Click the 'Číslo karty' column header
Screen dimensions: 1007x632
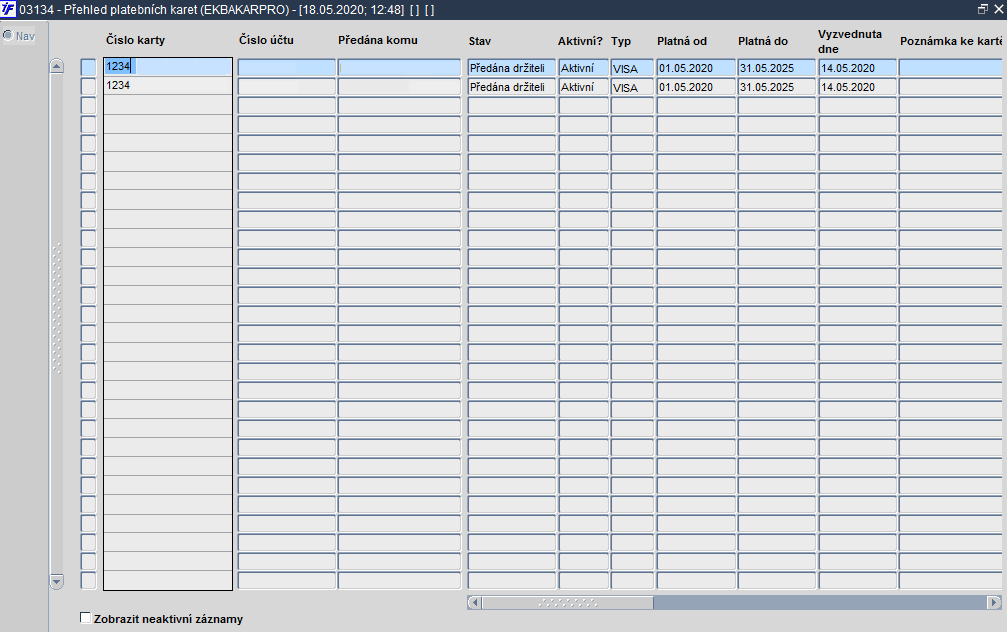(136, 40)
